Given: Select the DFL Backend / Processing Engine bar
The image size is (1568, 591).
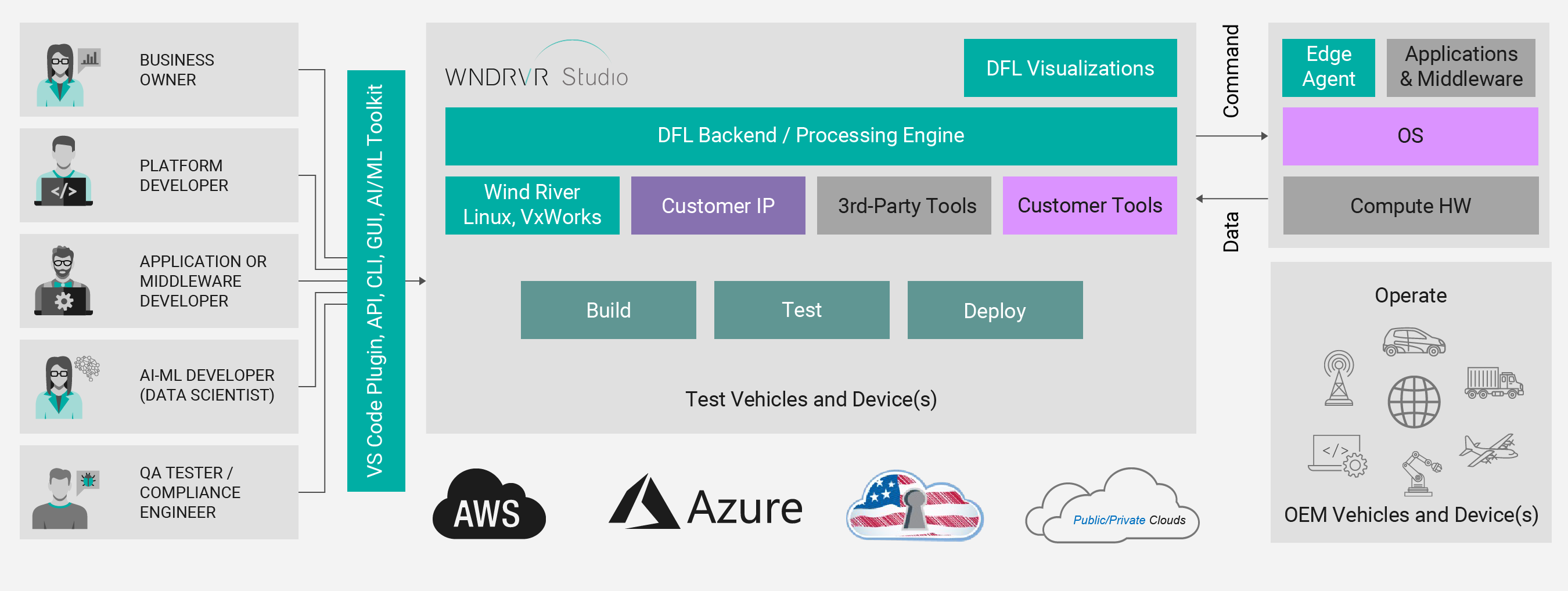Looking at the screenshot, I should (811, 136).
